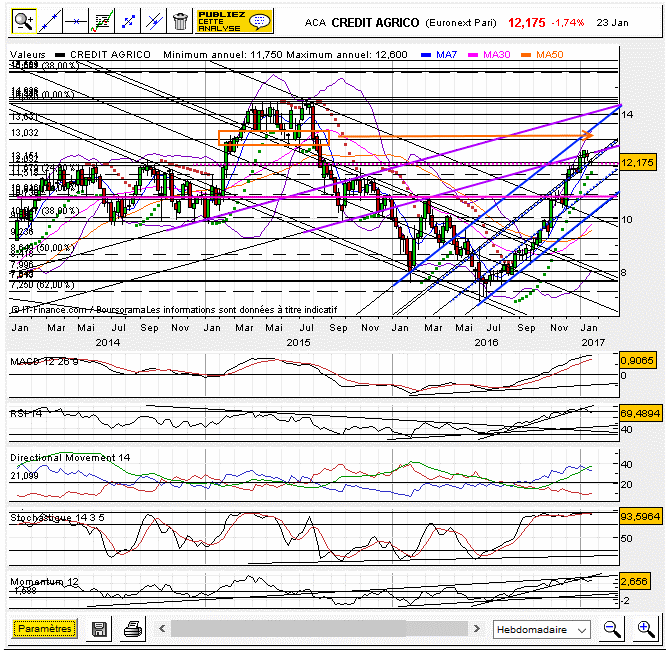Click the Maximum annuel: 12,600 text
The width and height of the screenshot is (666, 650).
click(x=347, y=54)
